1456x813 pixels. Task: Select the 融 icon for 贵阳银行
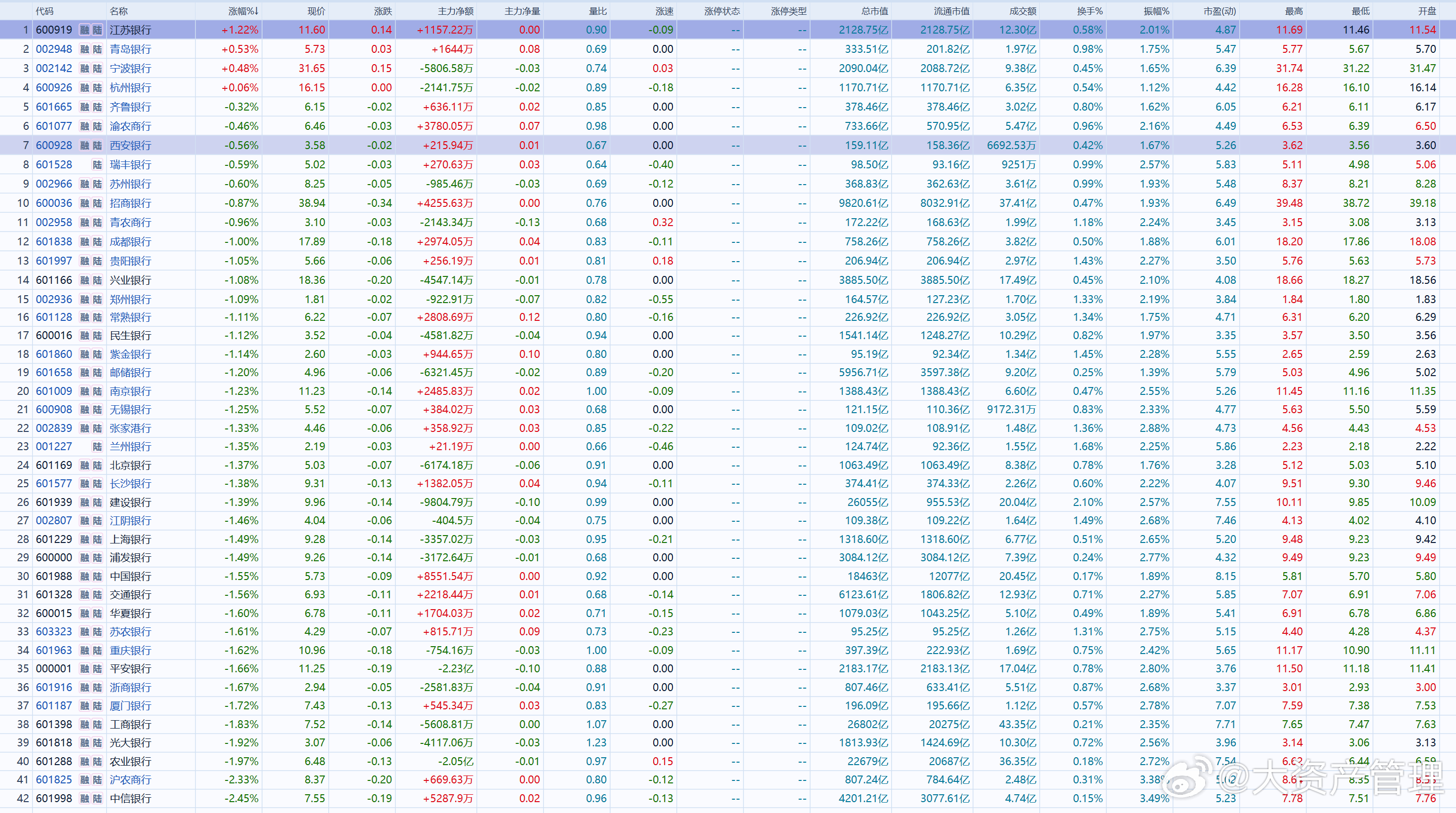pyautogui.click(x=85, y=261)
